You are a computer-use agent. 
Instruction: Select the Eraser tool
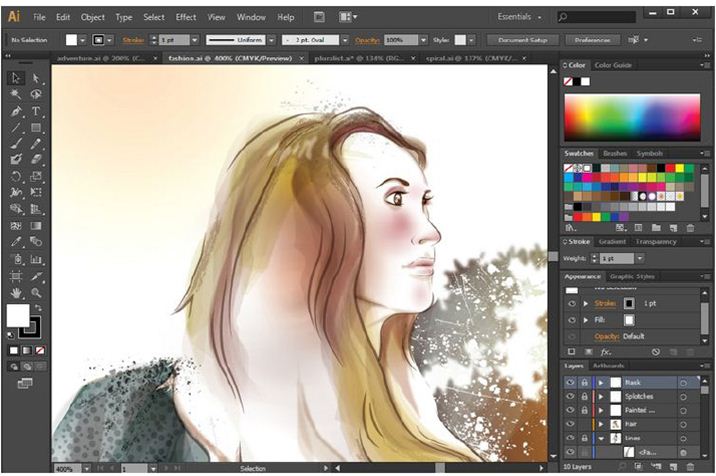click(36, 160)
